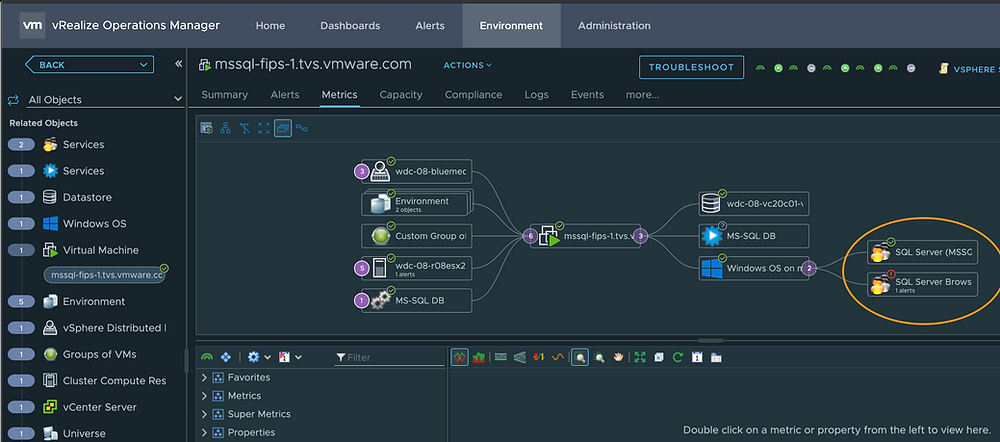
Task: Open Administration in top navigation
Action: pos(614,26)
